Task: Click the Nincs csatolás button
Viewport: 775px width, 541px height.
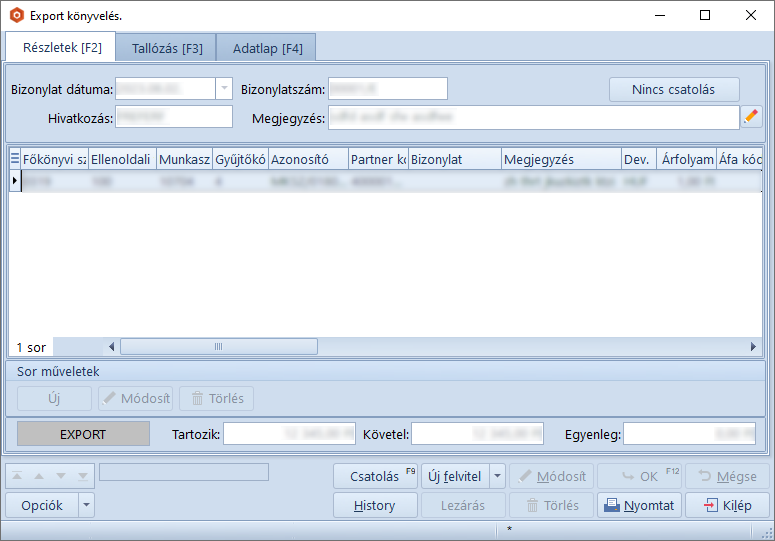Action: (673, 89)
